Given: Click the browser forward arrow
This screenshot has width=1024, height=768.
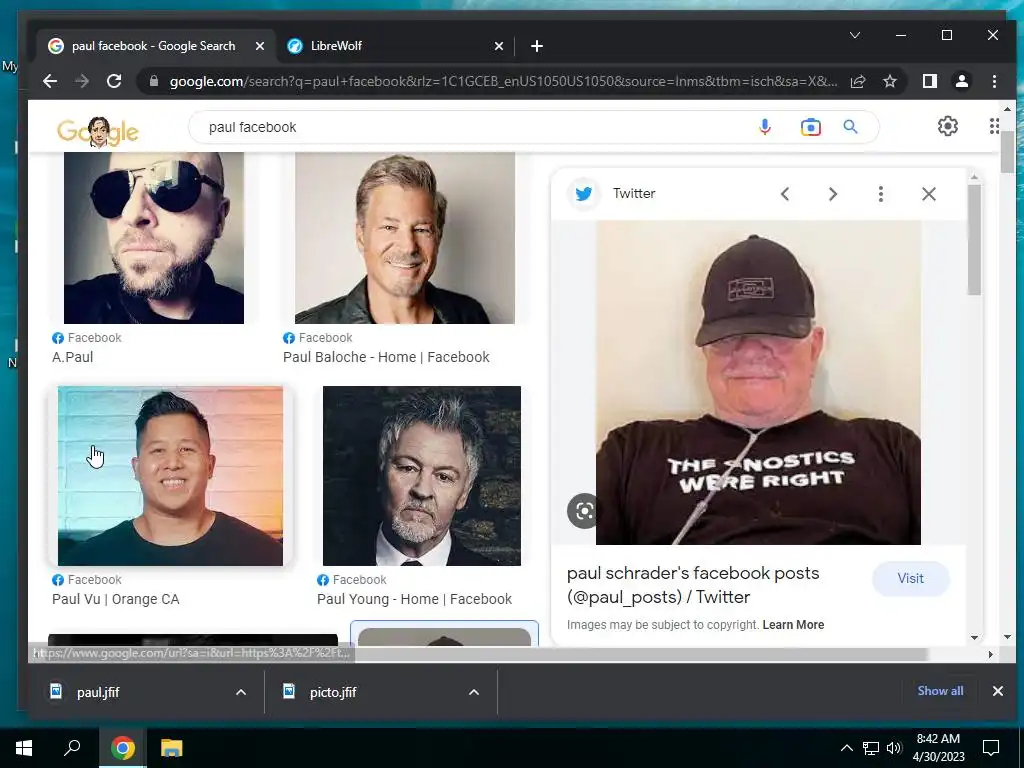Looking at the screenshot, I should click(x=82, y=81).
